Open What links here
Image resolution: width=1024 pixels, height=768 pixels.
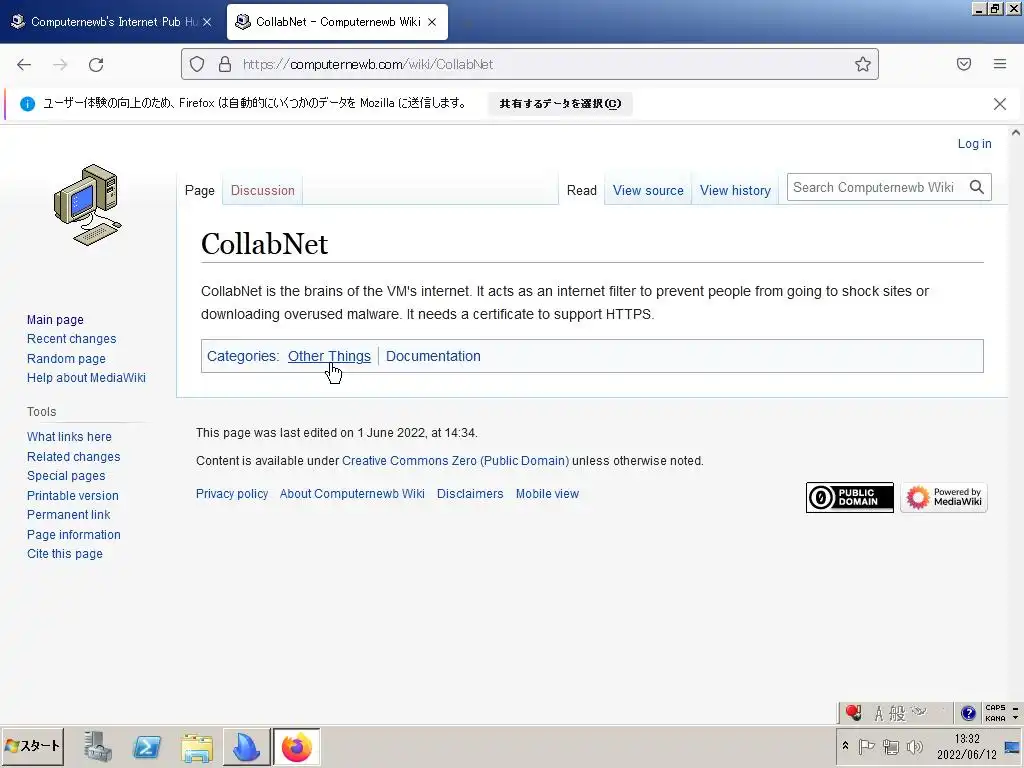click(x=69, y=437)
